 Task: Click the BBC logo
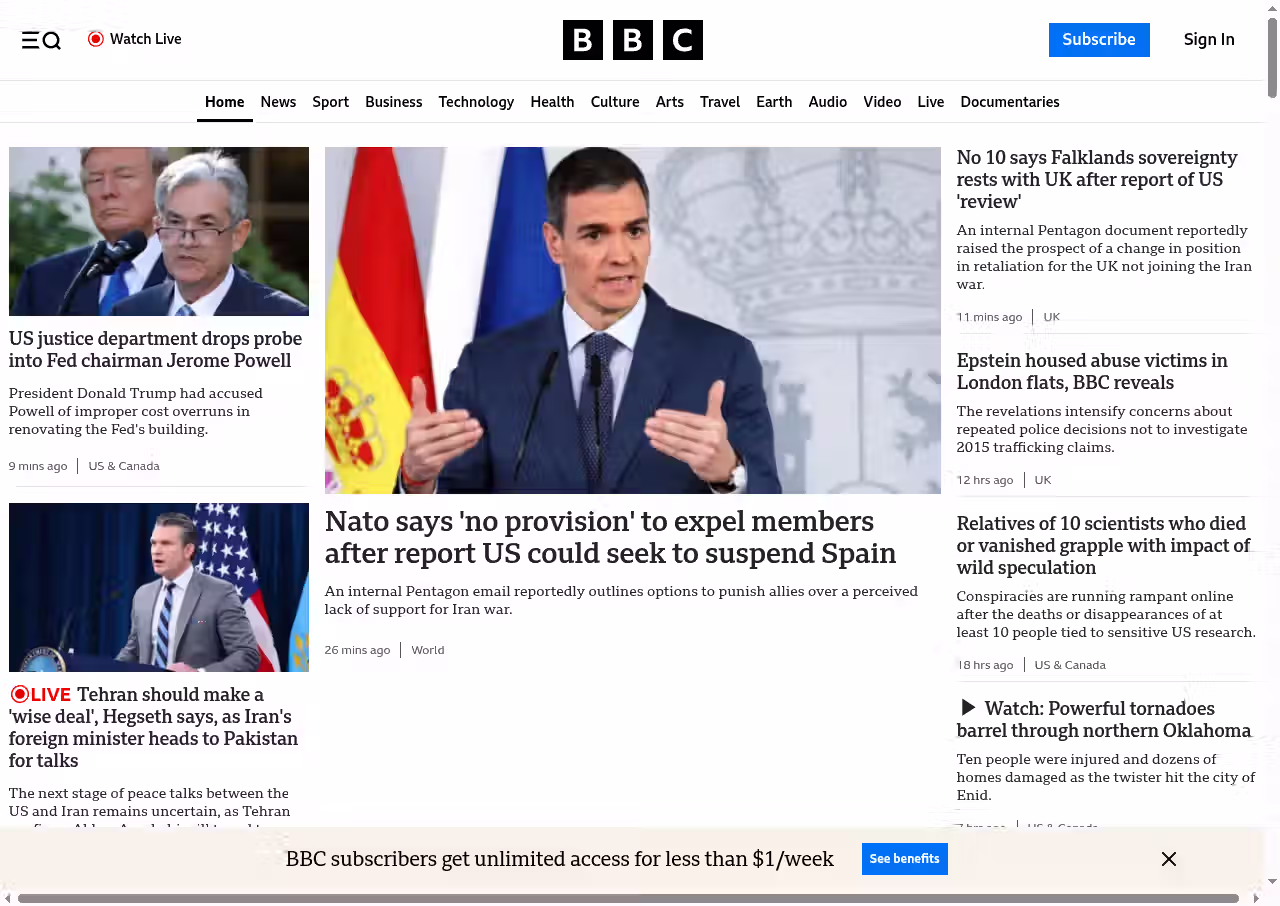click(632, 40)
